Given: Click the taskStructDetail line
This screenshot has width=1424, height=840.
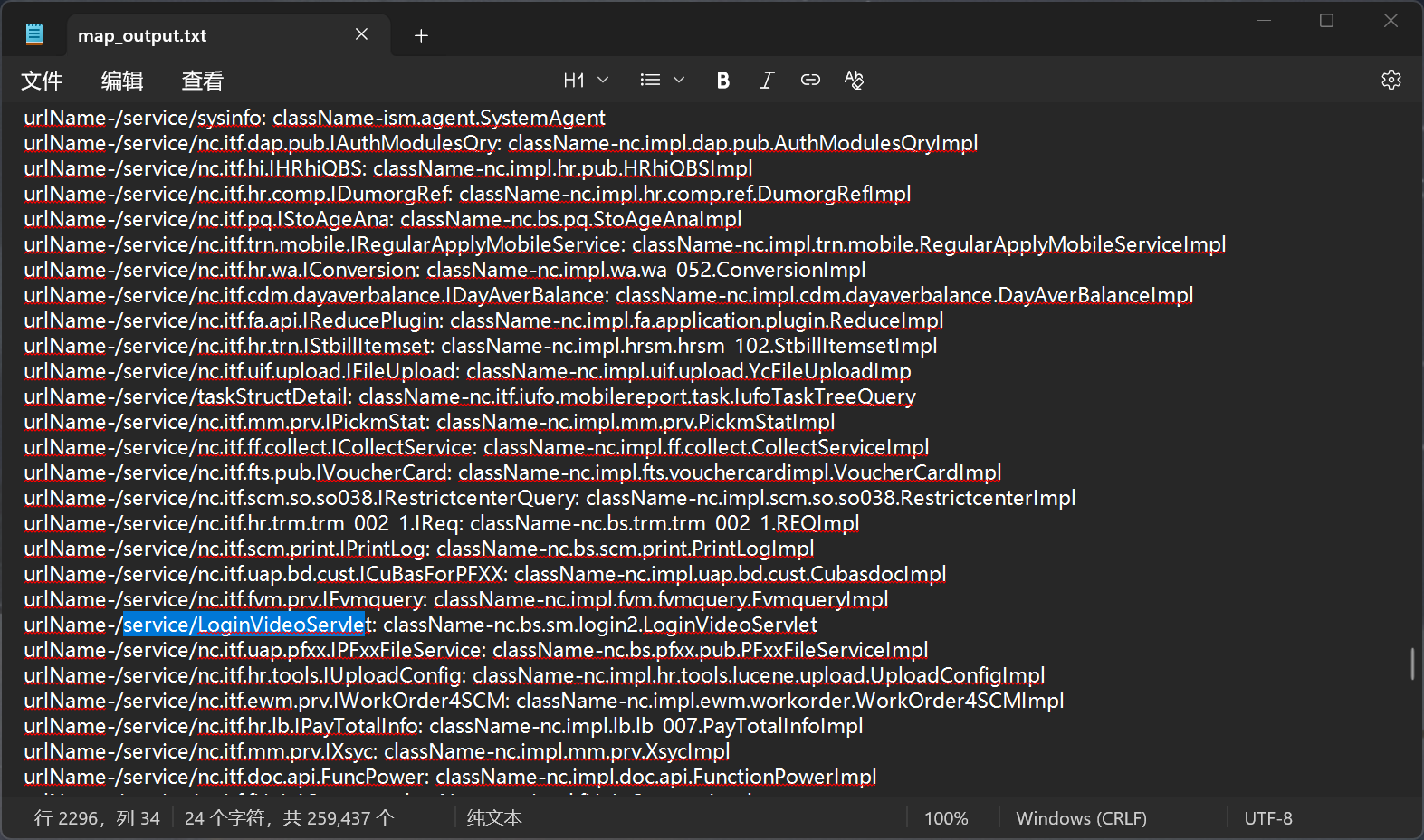Looking at the screenshot, I should (x=470, y=396).
